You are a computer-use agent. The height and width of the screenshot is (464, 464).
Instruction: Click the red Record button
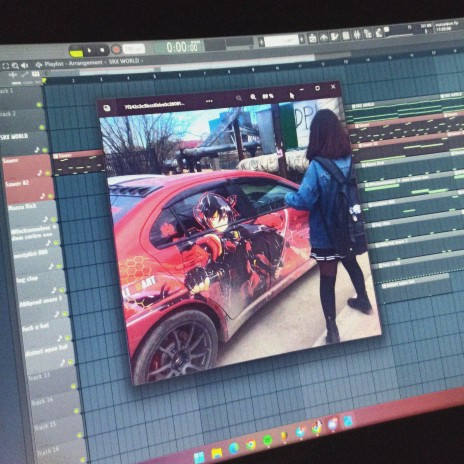click(x=116, y=50)
